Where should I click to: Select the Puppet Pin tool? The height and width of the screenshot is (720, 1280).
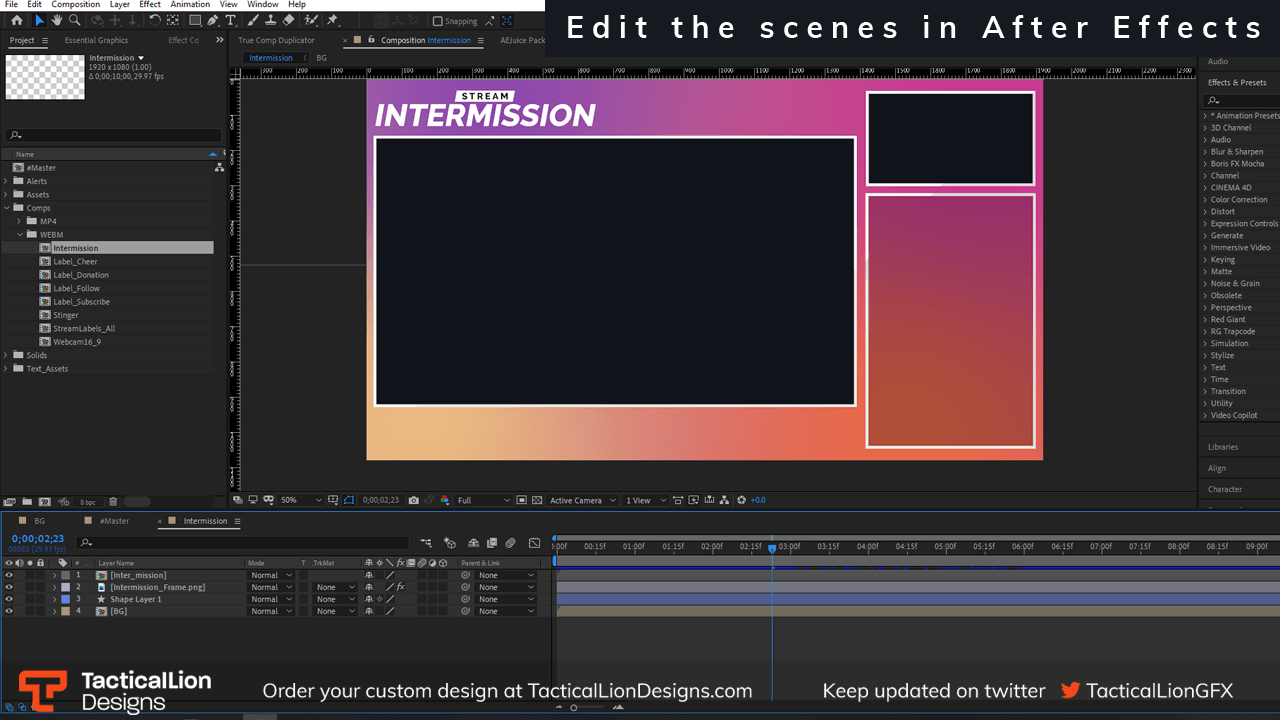(332, 20)
